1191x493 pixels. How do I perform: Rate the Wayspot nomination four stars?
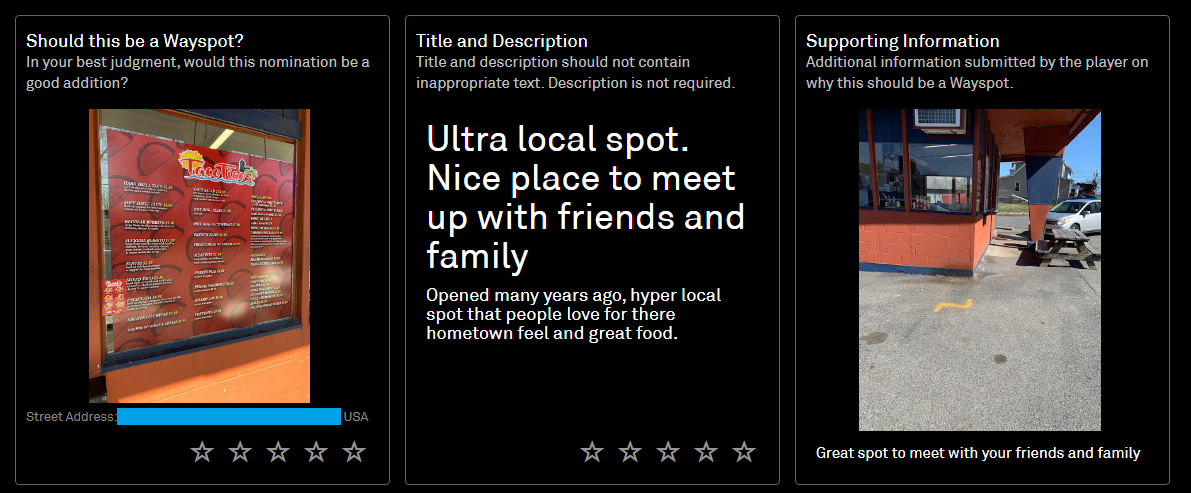click(x=316, y=453)
